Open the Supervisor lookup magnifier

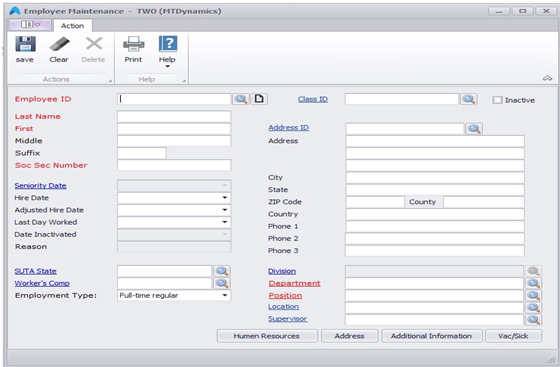(533, 320)
